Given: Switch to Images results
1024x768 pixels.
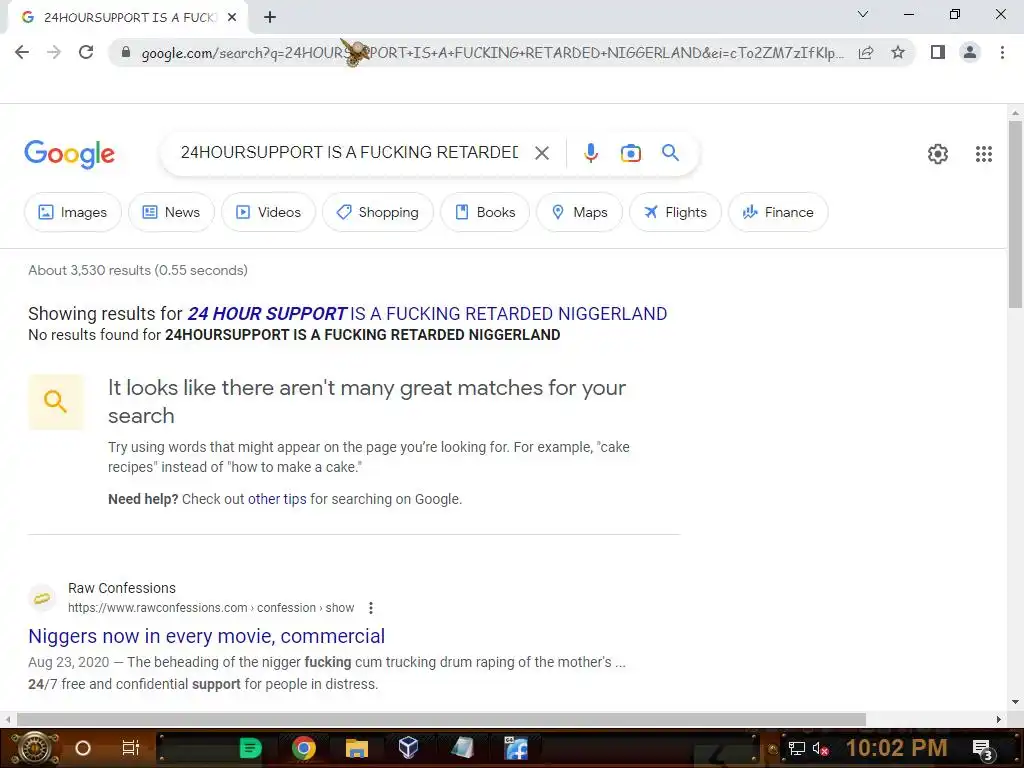Looking at the screenshot, I should (x=72, y=212).
